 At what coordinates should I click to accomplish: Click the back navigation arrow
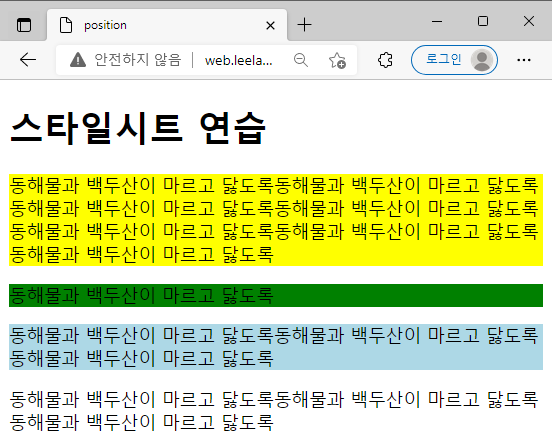(x=28, y=60)
